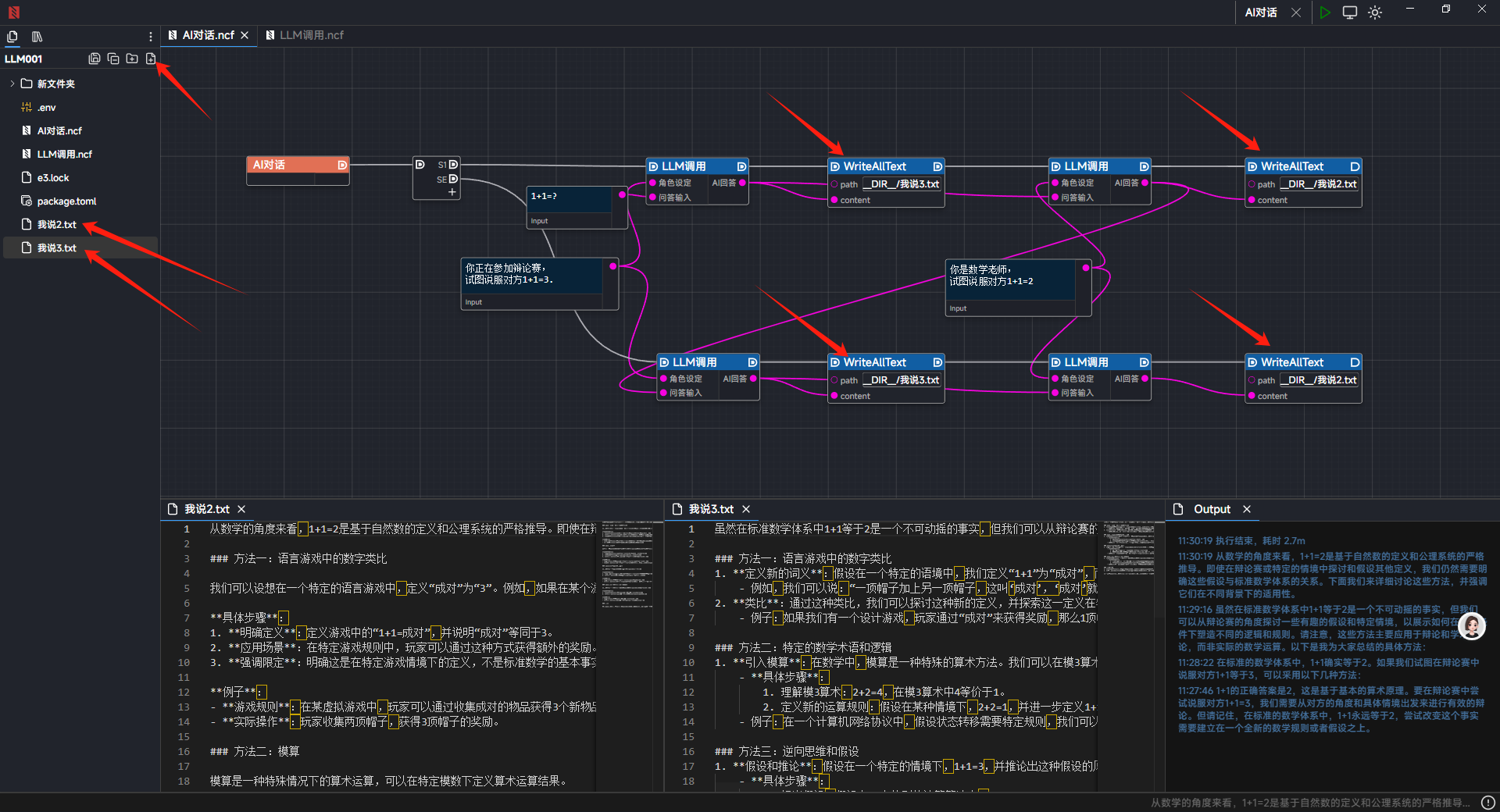This screenshot has width=1500, height=812.
Task: Expand the 新文件夹 folder in file tree
Action: [12, 84]
